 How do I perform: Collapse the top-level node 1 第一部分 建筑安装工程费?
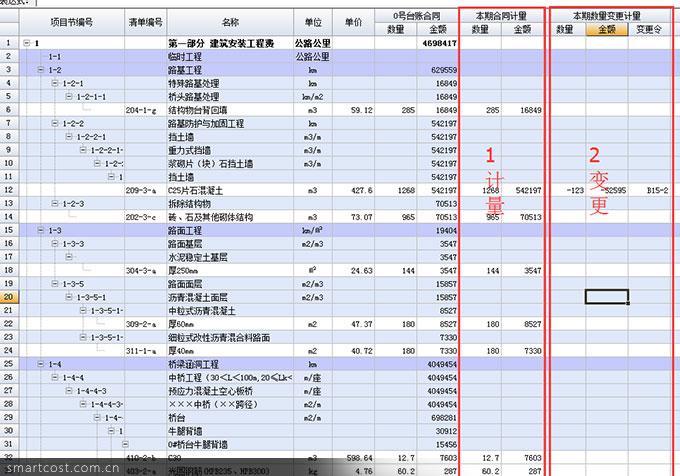pos(26,43)
